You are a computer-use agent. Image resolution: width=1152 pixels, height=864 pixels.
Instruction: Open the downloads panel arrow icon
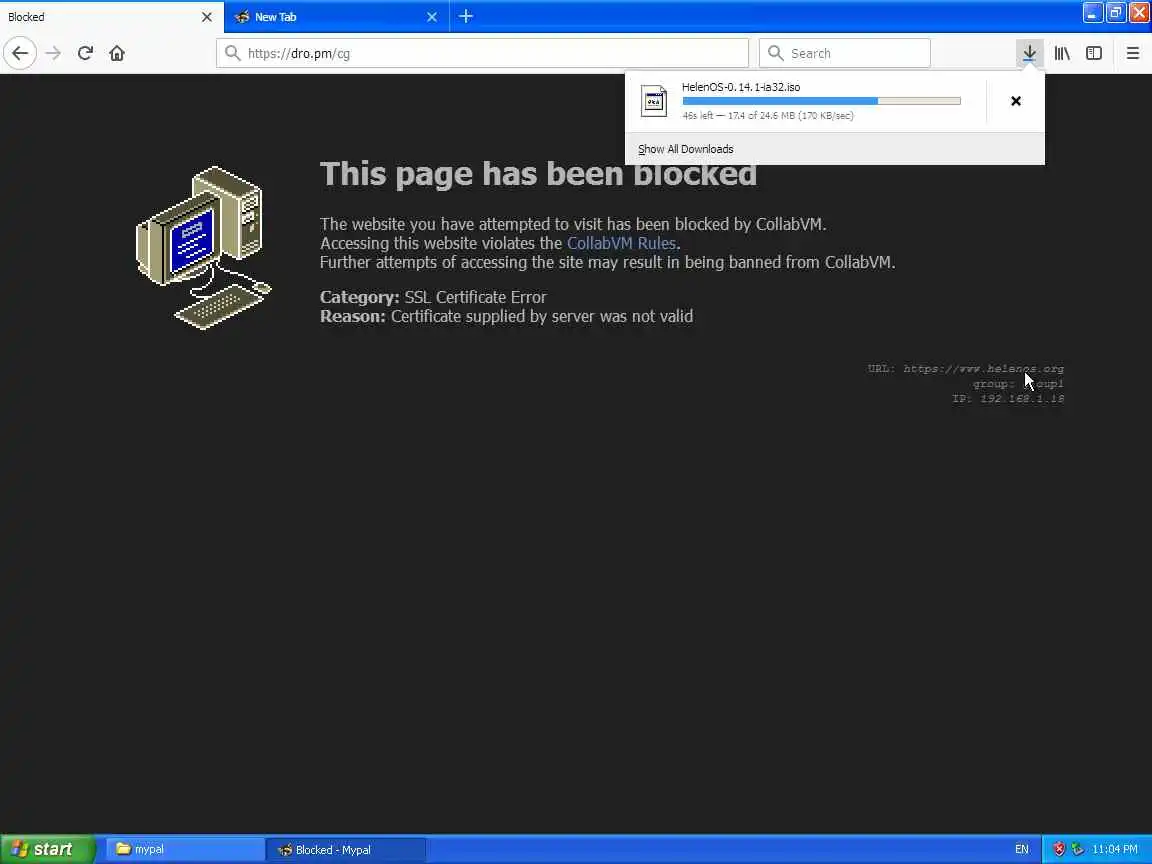pyautogui.click(x=1029, y=53)
